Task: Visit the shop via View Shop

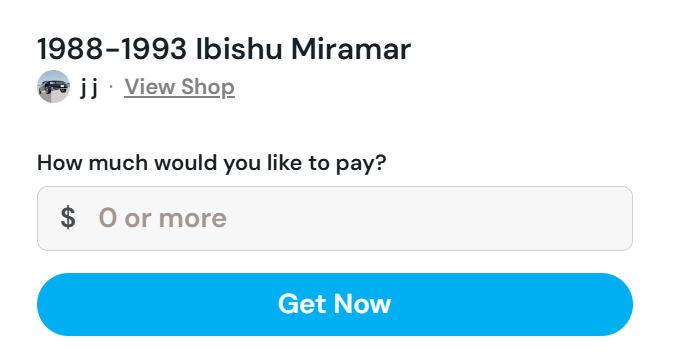Action: point(180,87)
